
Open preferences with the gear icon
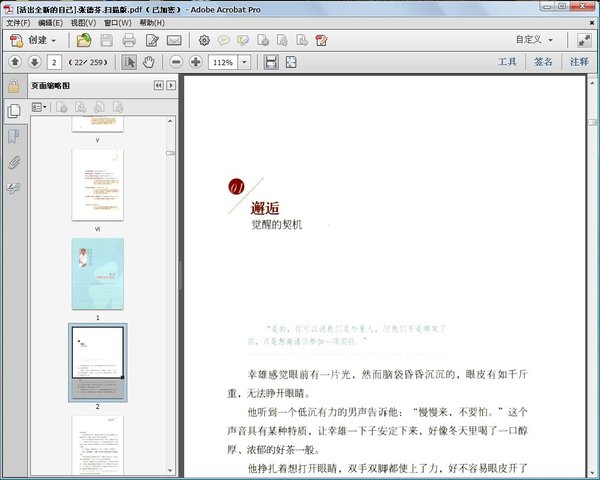(204, 40)
